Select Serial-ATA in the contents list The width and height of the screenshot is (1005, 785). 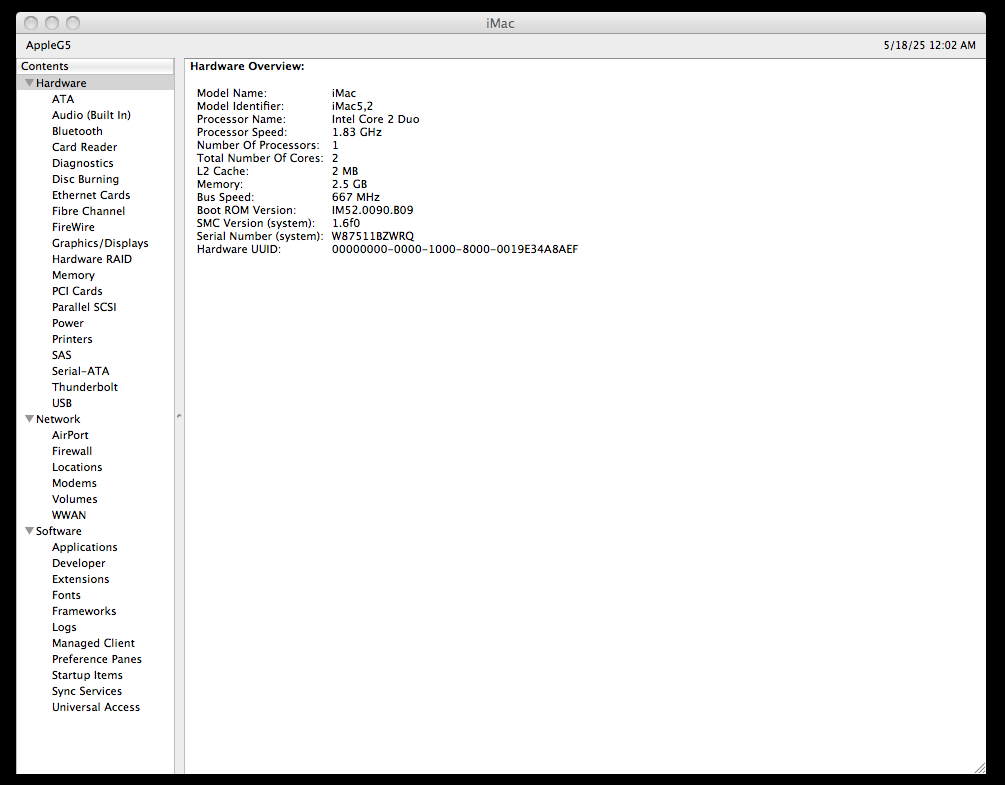[x=80, y=371]
